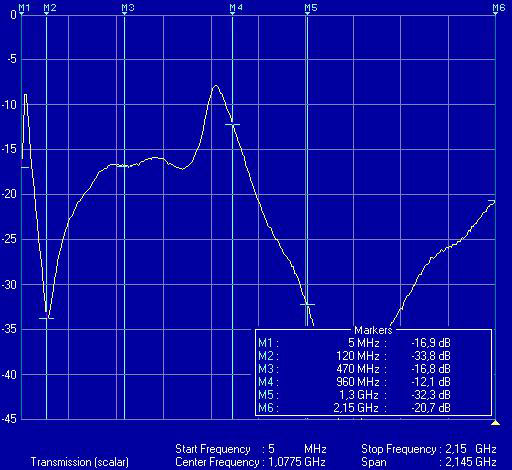
Task: Select the M6 marker label
Action: pos(499,7)
